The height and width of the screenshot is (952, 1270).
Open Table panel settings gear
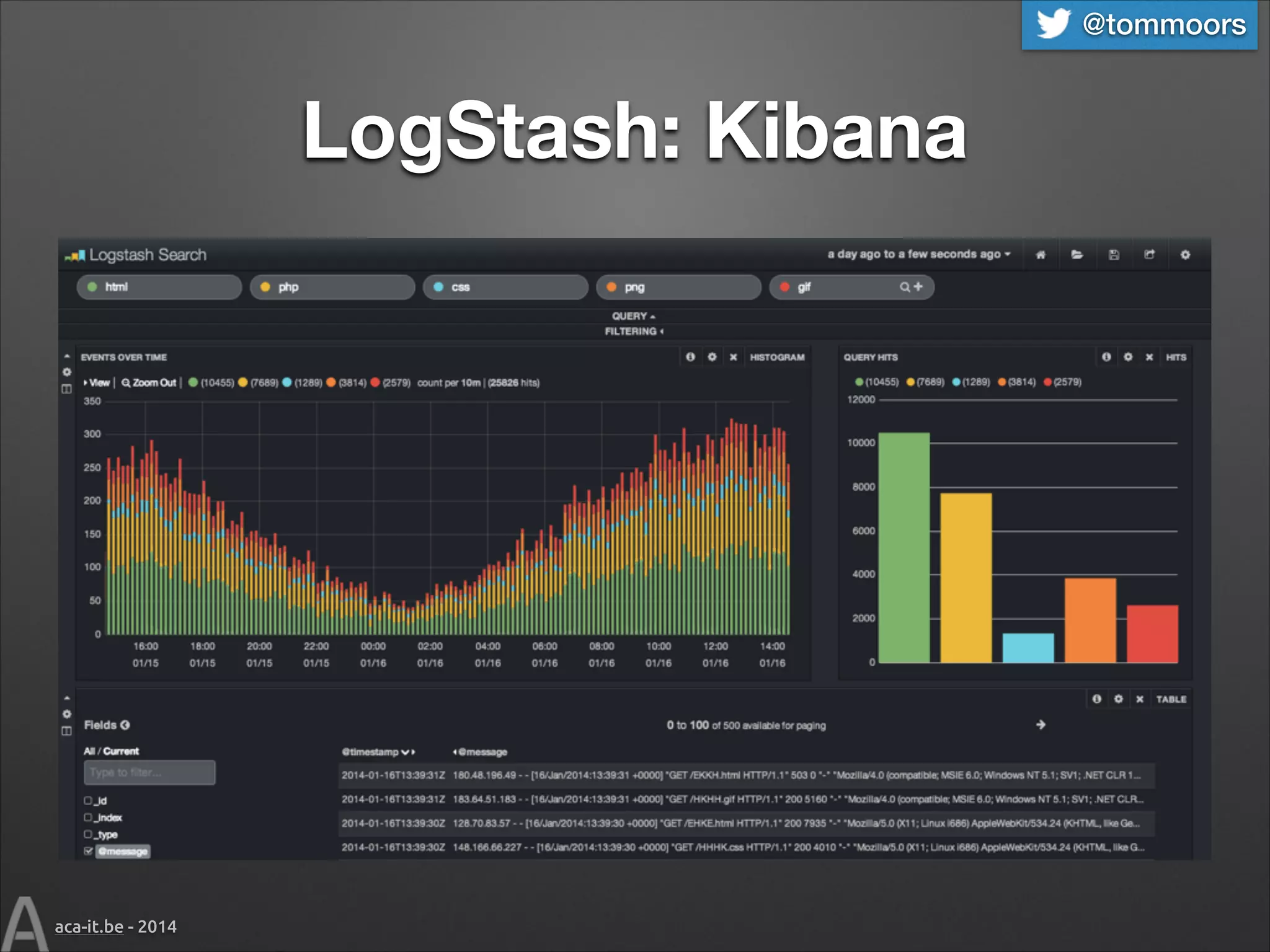pos(1118,699)
